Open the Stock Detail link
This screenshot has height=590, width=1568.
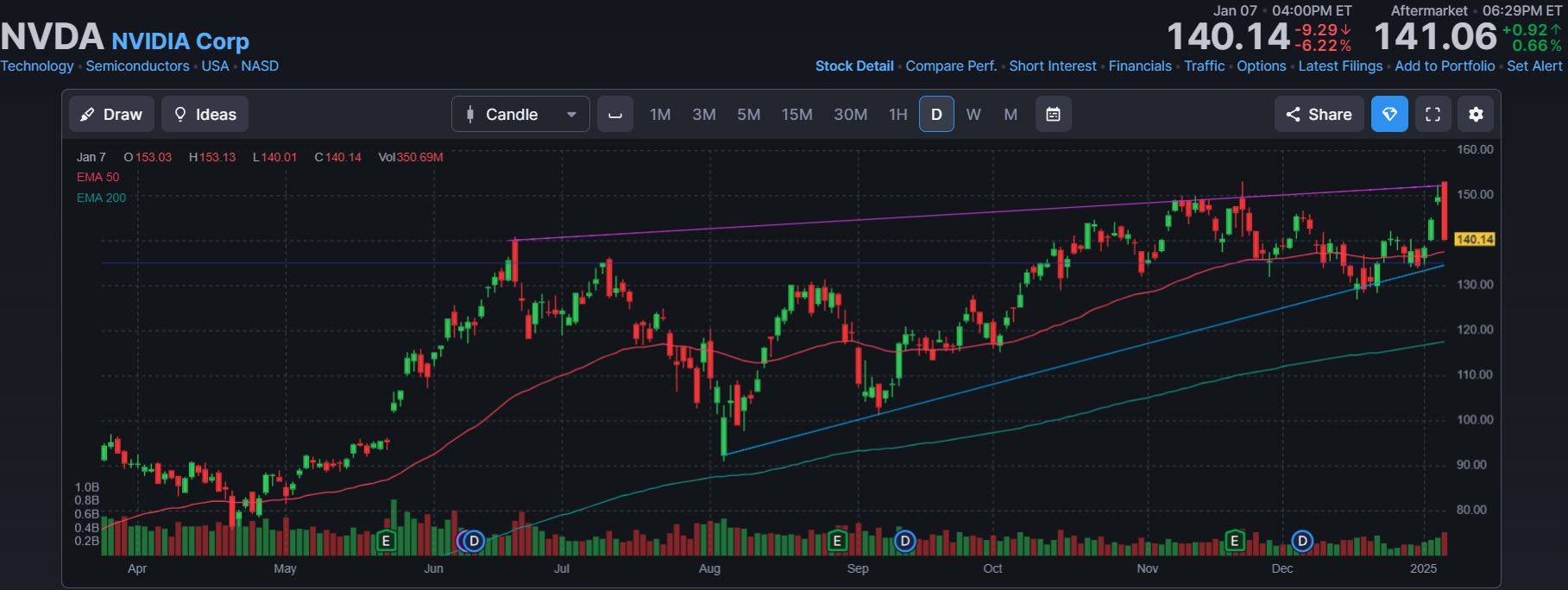(x=854, y=66)
